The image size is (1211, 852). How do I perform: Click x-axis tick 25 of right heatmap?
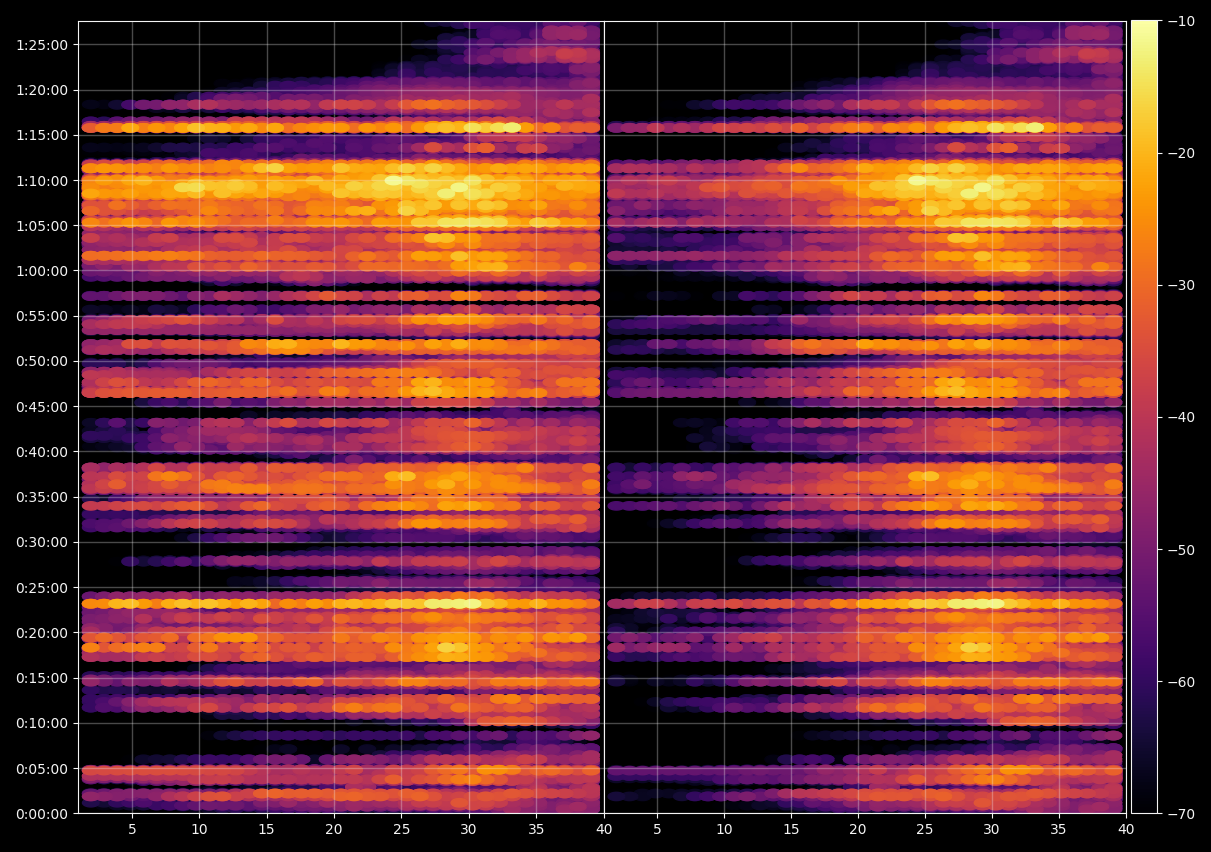[x=925, y=830]
